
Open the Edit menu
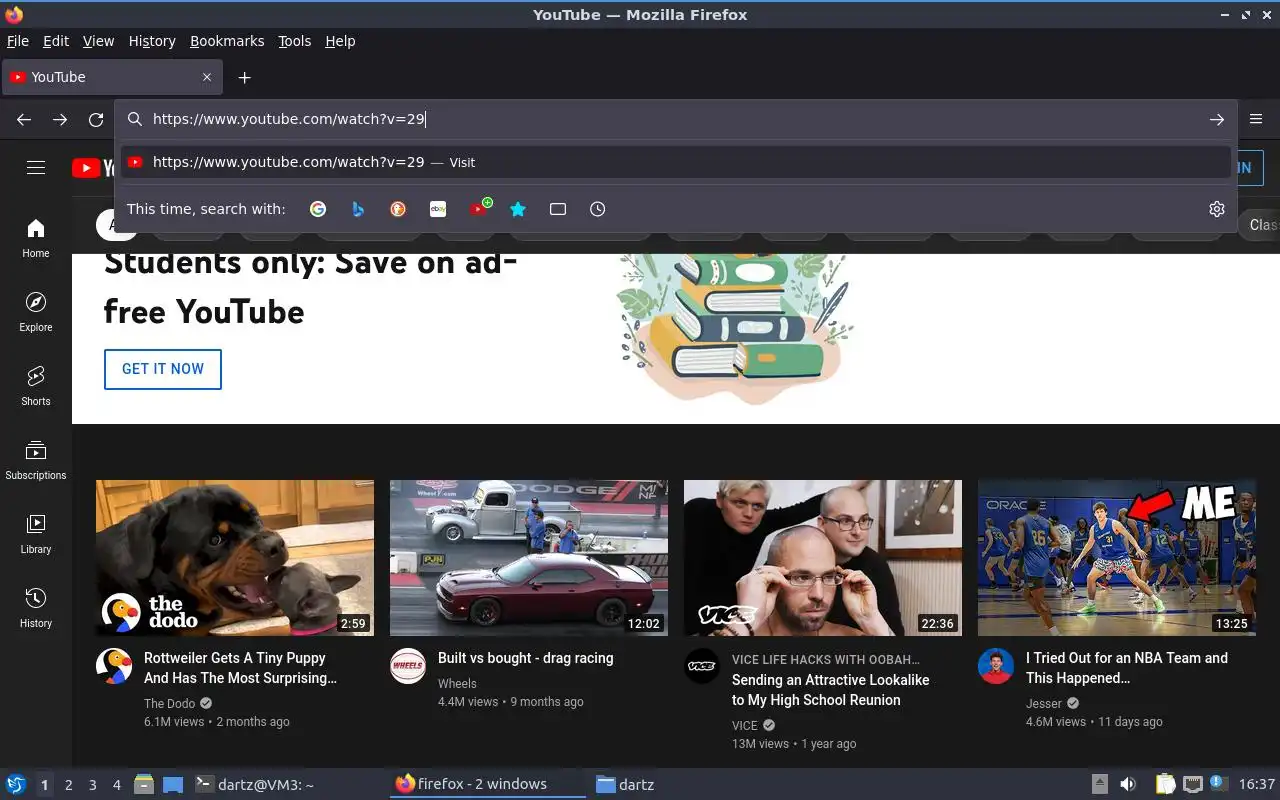tap(56, 41)
